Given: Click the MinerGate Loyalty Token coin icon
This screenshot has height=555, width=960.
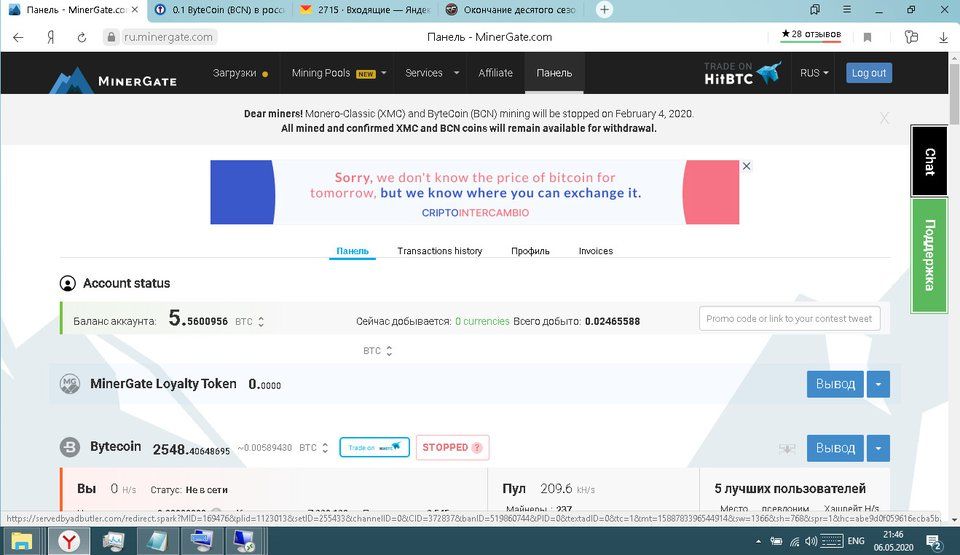Looking at the screenshot, I should pos(70,384).
